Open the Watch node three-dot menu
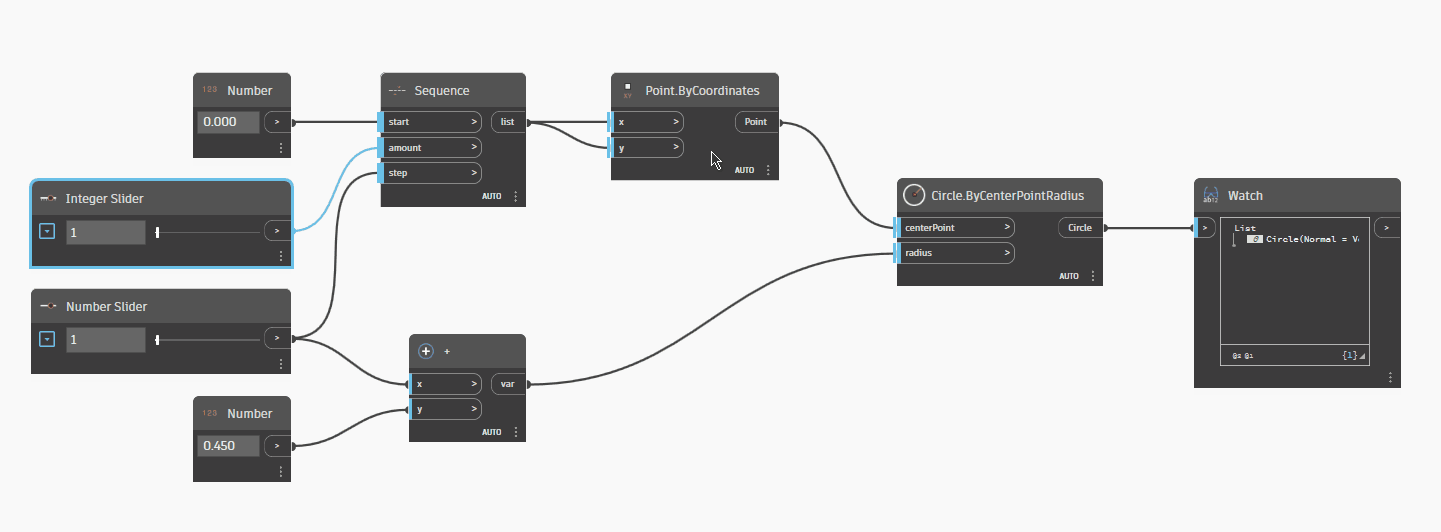1441x532 pixels. [x=1389, y=377]
